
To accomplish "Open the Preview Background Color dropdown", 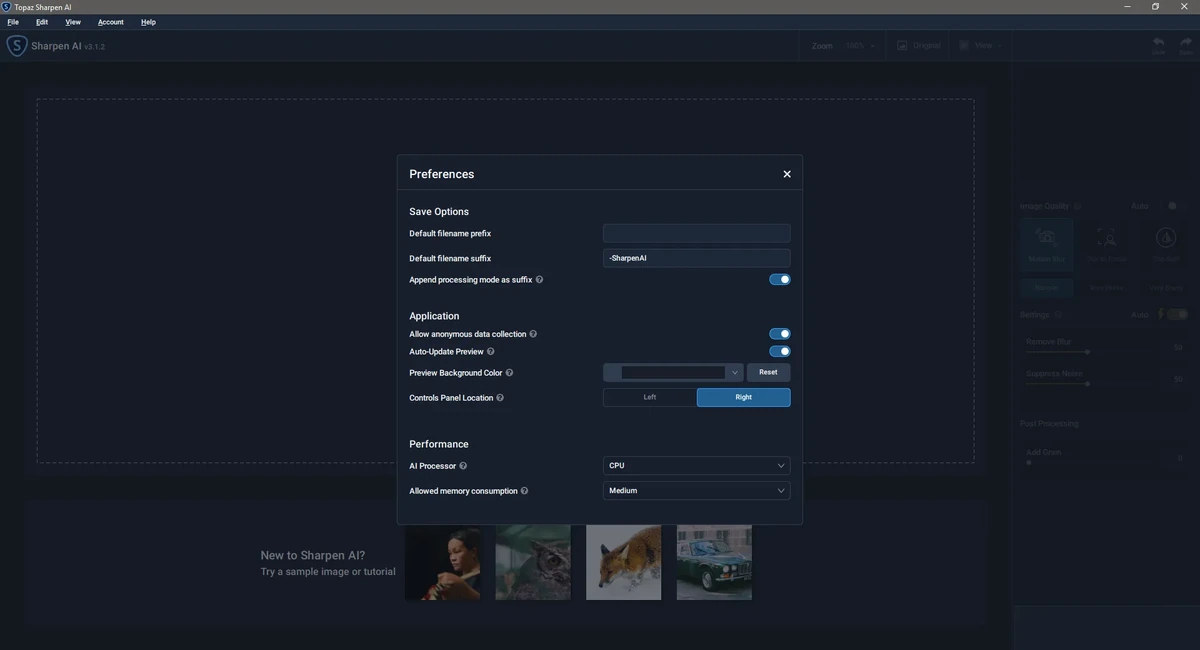I will tap(673, 372).
